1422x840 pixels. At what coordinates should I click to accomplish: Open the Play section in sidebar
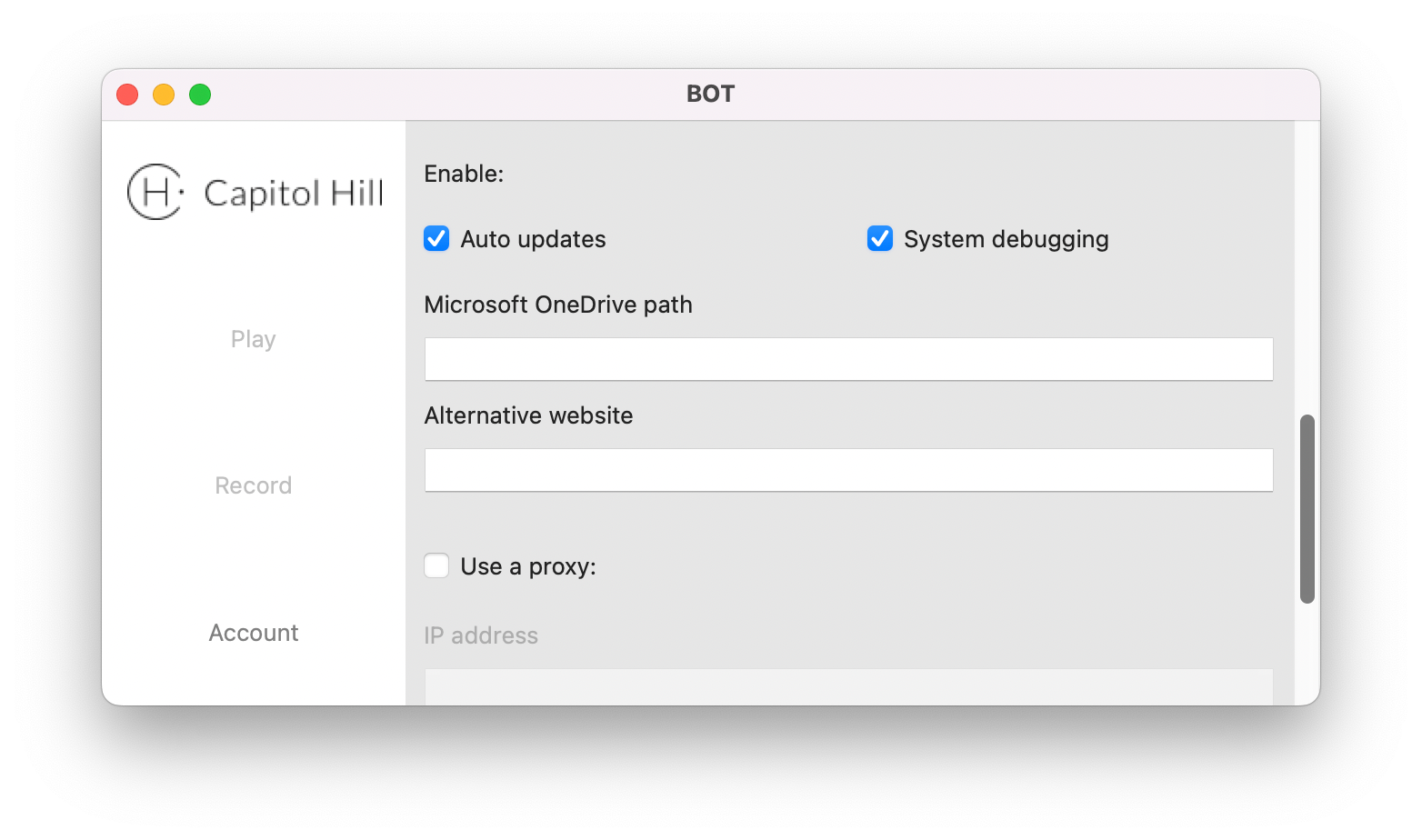[254, 339]
